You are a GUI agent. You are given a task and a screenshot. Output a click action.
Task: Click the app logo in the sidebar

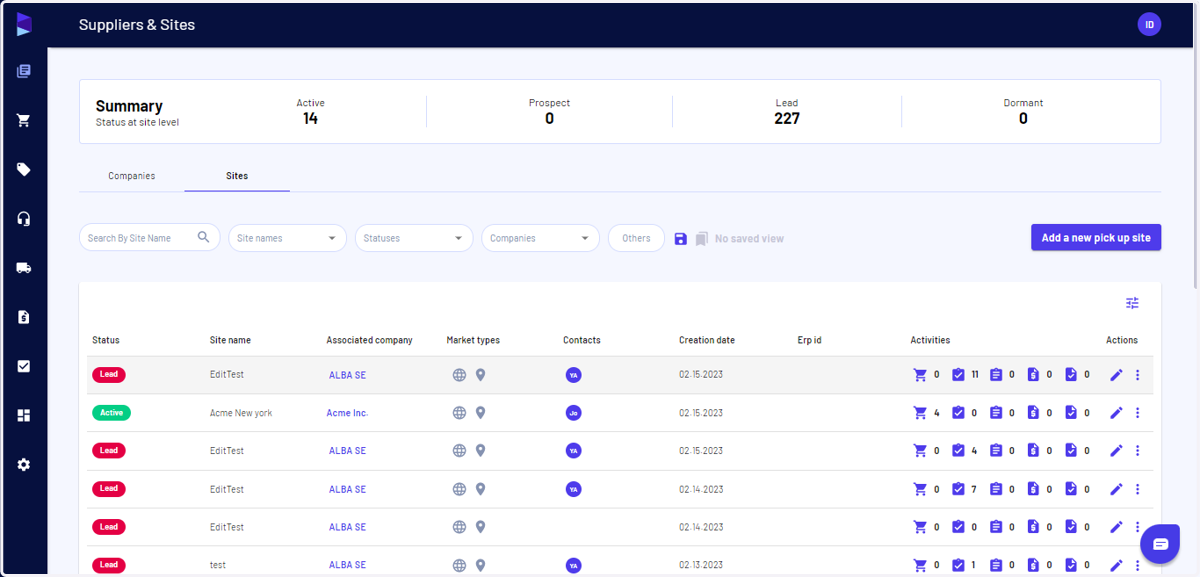pyautogui.click(x=24, y=24)
